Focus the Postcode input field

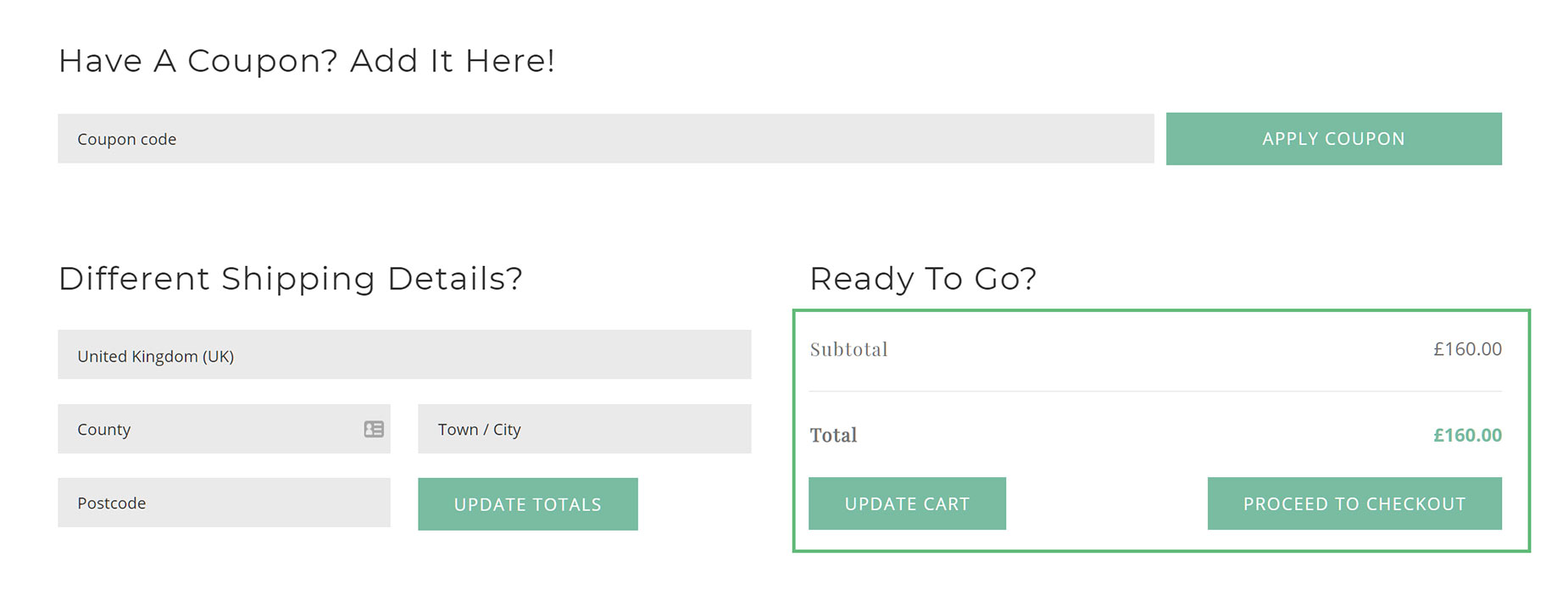click(x=224, y=502)
